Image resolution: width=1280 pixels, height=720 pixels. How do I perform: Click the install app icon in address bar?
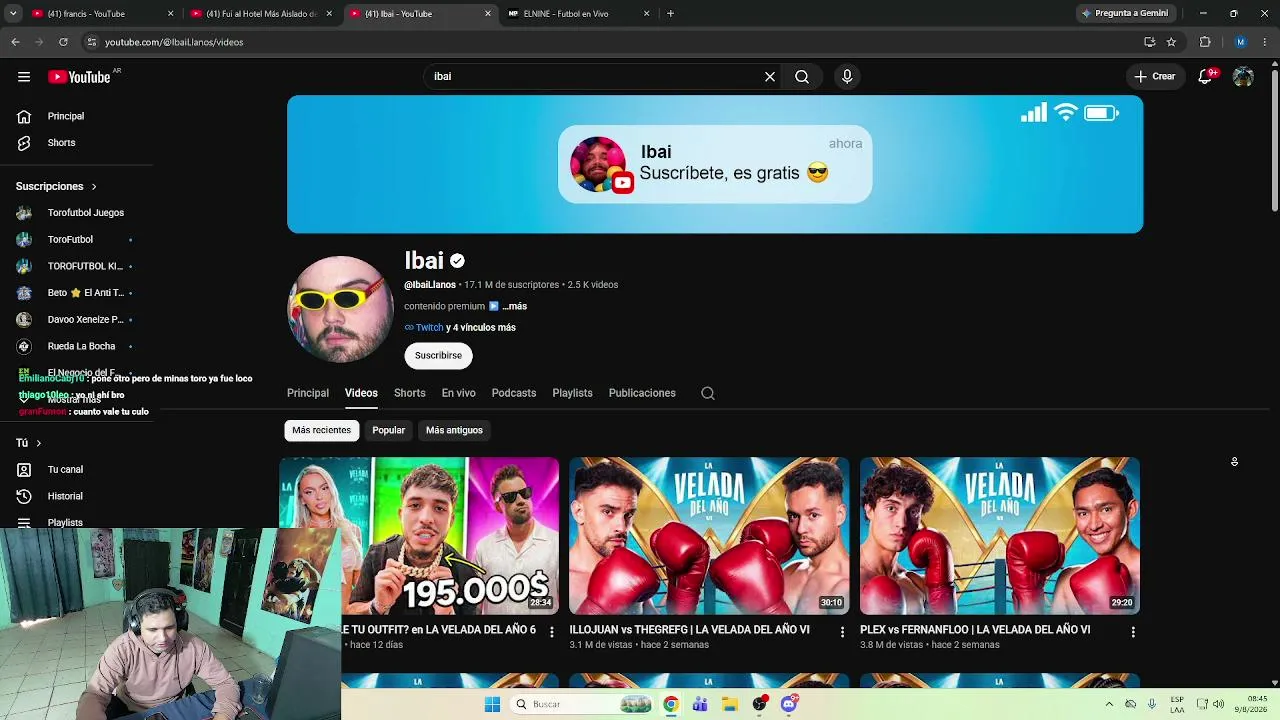click(x=1150, y=42)
